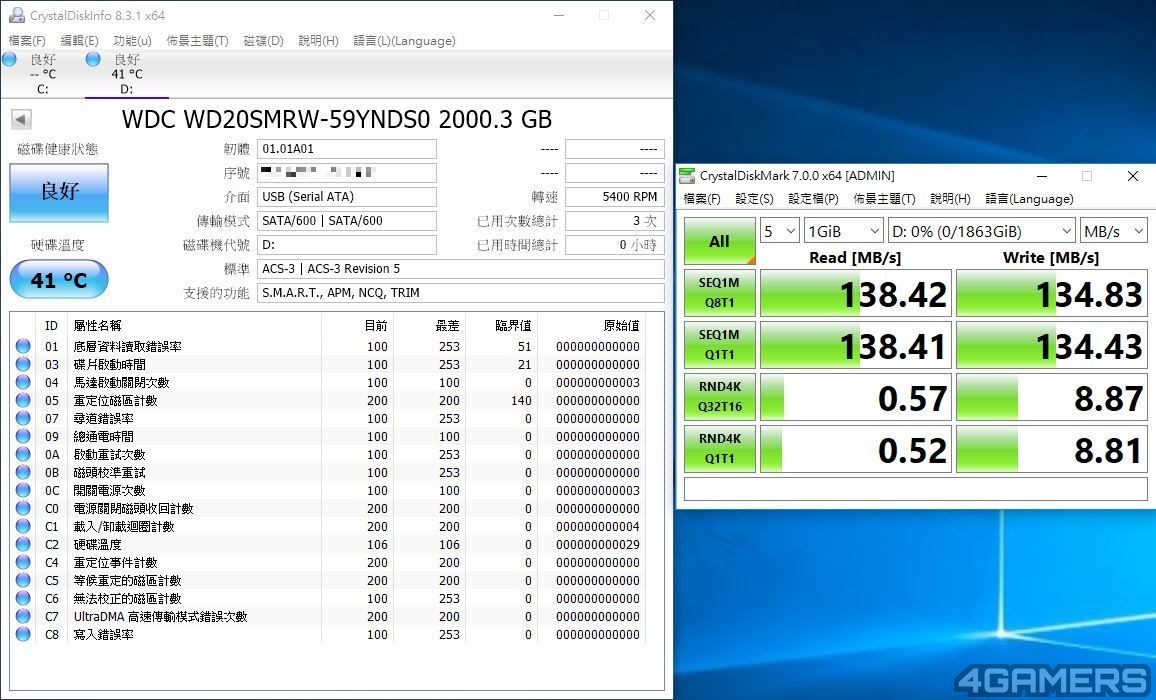Image resolution: width=1156 pixels, height=700 pixels.
Task: Open test count dropdown showing 5
Action: [780, 232]
